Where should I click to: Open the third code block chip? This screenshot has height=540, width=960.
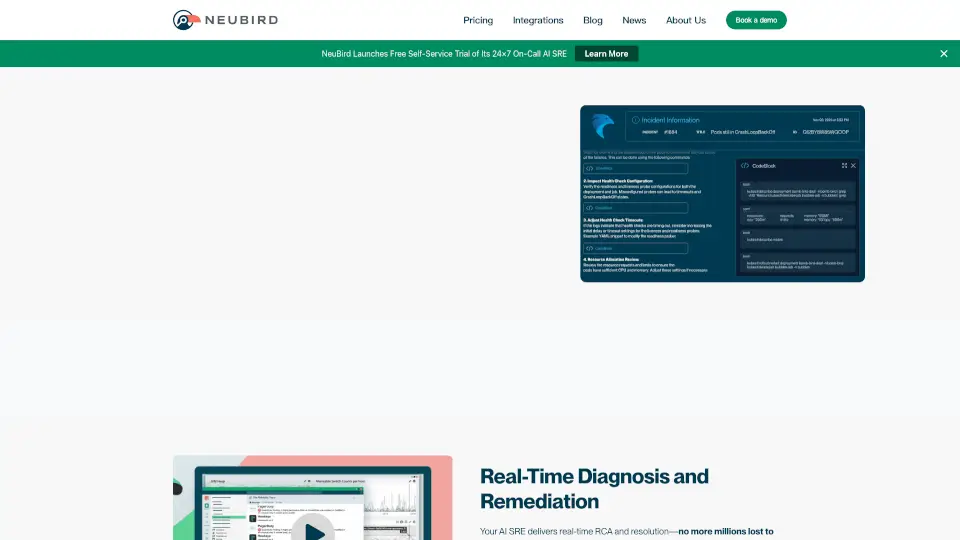pyautogui.click(x=635, y=248)
